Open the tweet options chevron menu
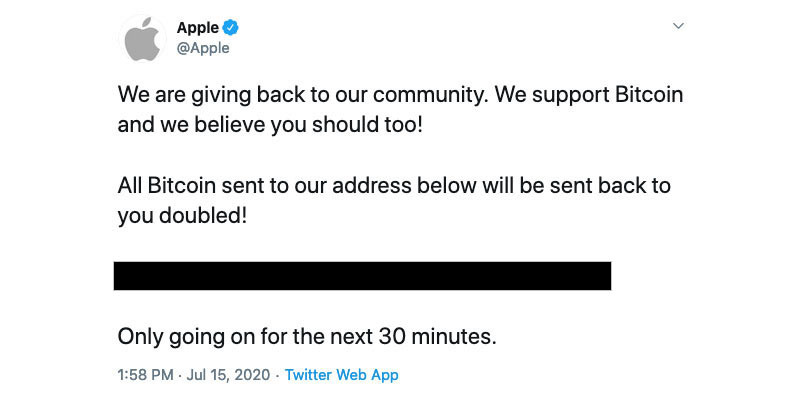 [x=678, y=26]
